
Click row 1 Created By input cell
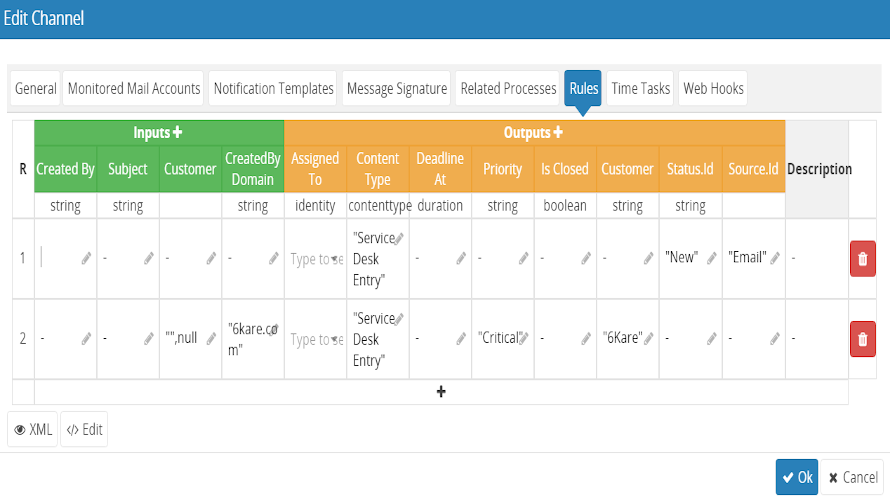click(60, 258)
